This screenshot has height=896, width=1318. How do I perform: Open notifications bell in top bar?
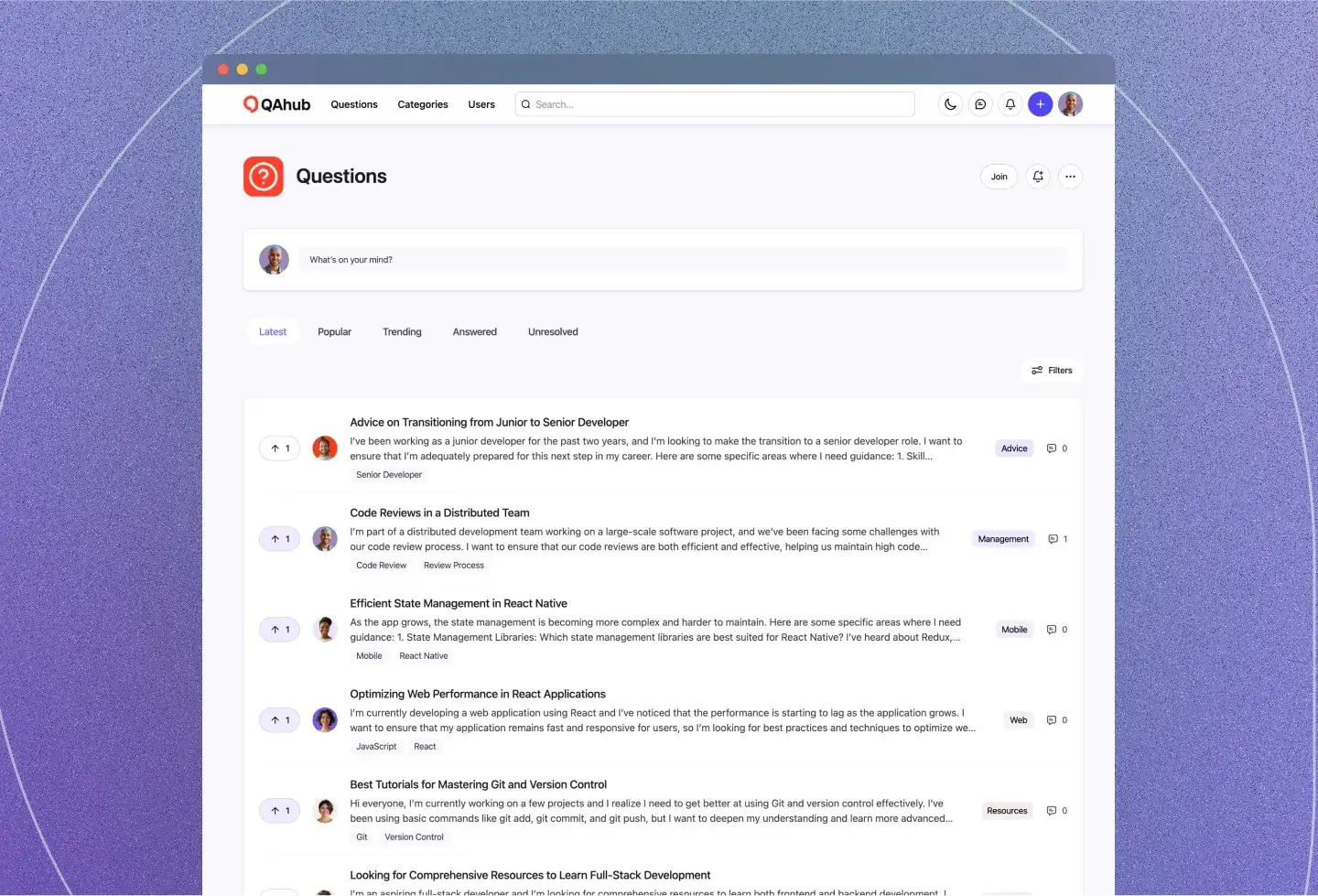click(1010, 104)
